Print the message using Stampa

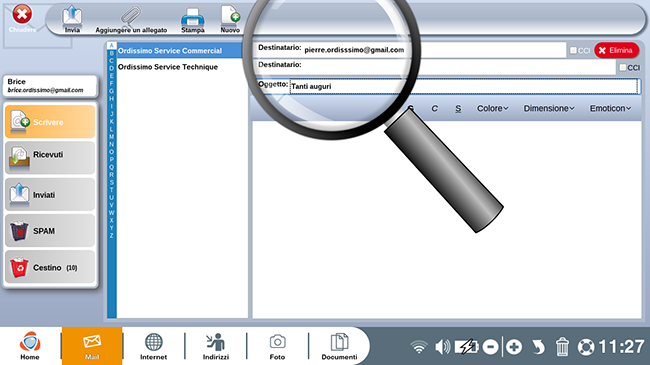click(x=192, y=20)
